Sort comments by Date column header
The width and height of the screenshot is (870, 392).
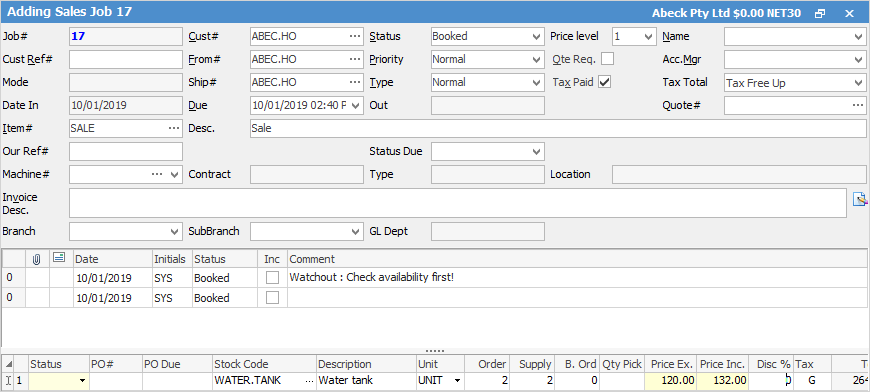tap(113, 259)
